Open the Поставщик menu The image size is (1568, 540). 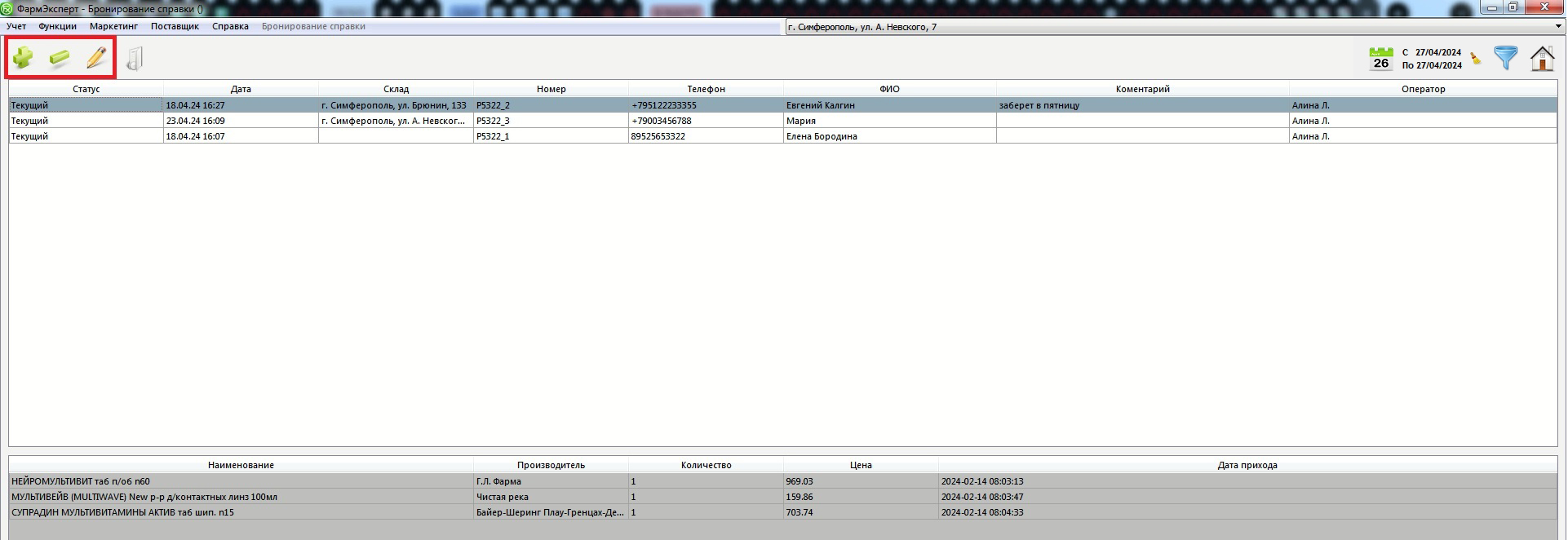pyautogui.click(x=175, y=26)
